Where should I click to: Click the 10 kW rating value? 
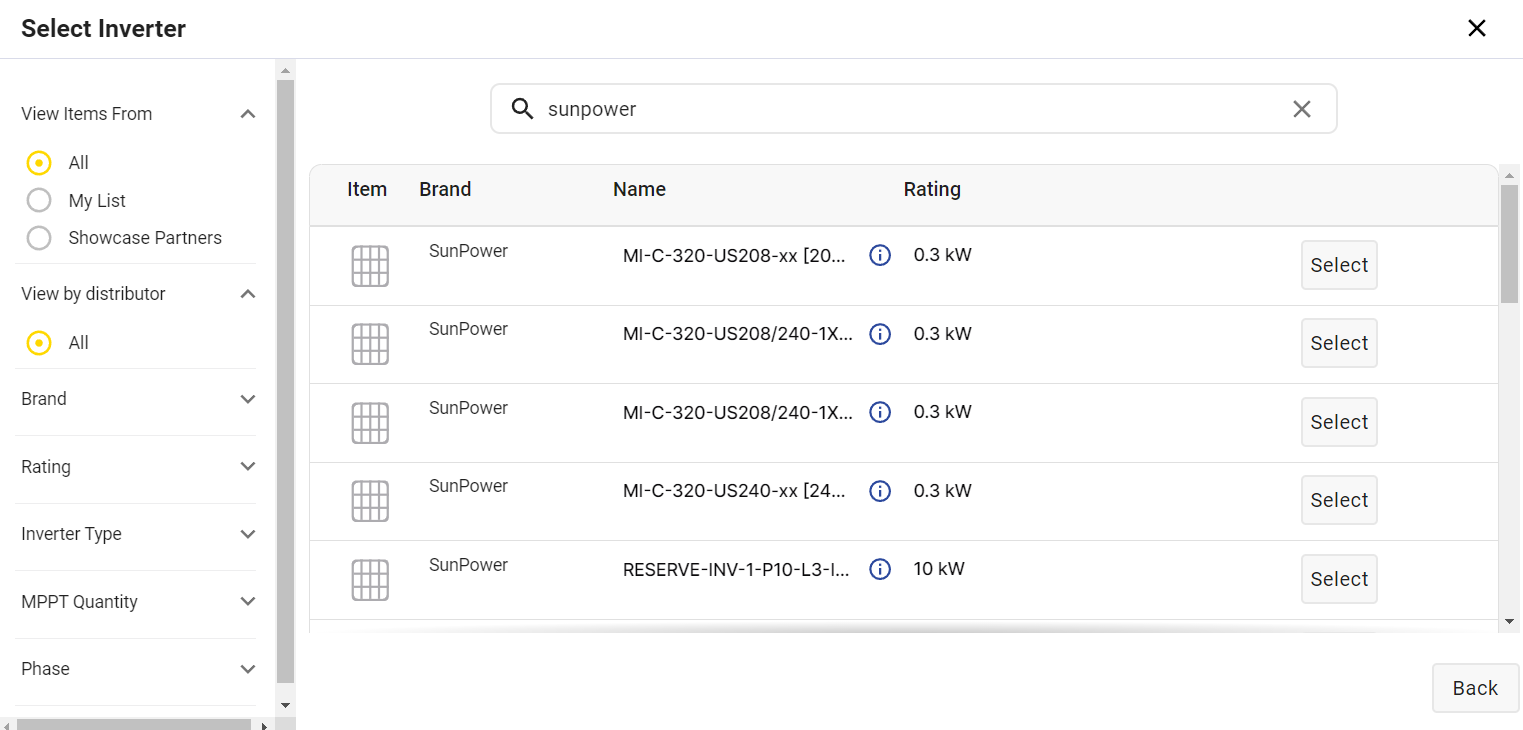click(939, 569)
